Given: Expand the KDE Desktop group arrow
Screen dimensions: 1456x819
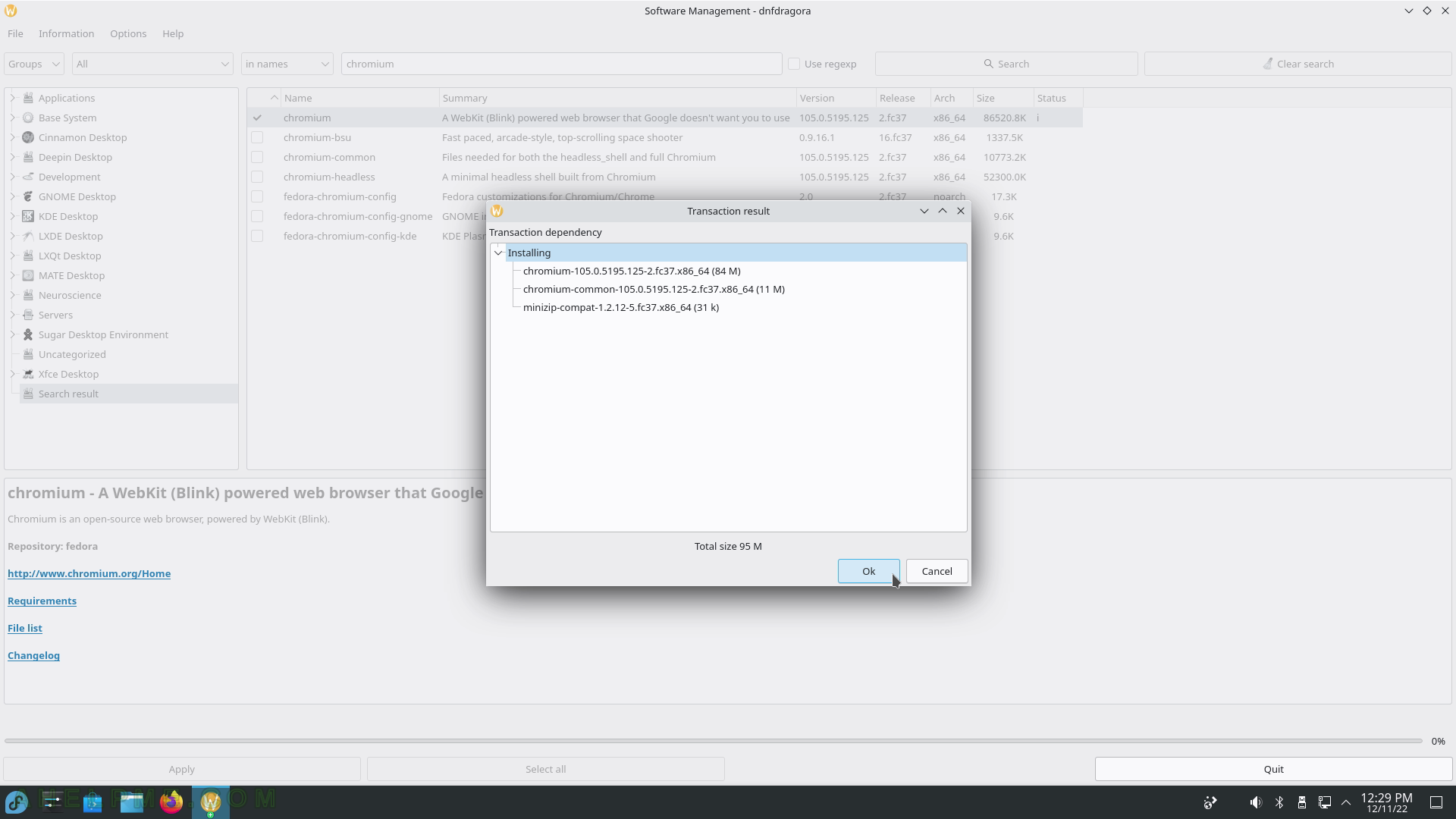Looking at the screenshot, I should [x=12, y=216].
